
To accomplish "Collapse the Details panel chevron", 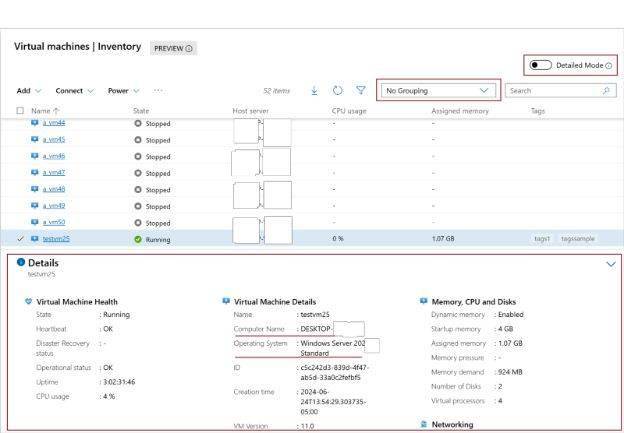I will coord(611,264).
